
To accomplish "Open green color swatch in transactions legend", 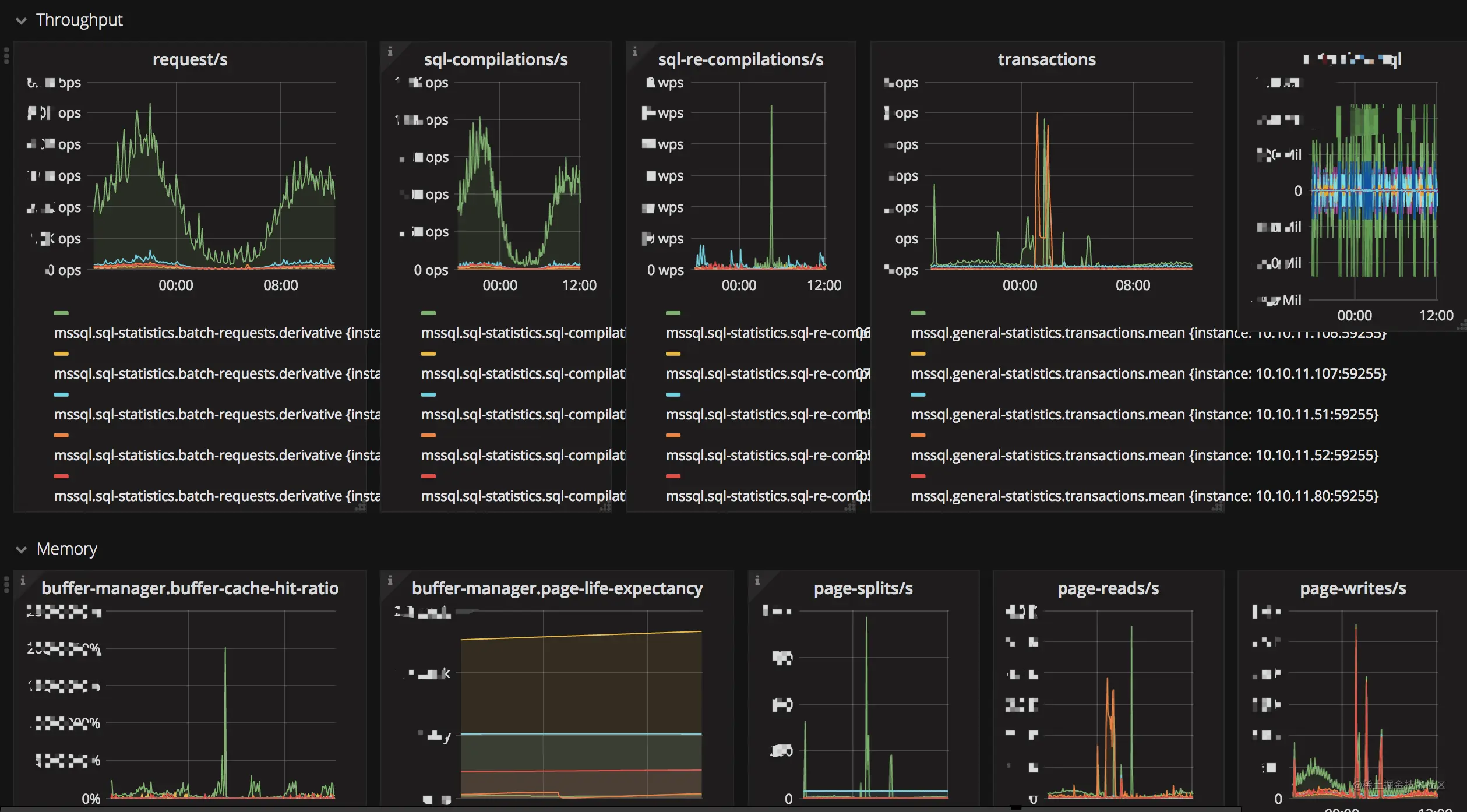I will pyautogui.click(x=918, y=313).
